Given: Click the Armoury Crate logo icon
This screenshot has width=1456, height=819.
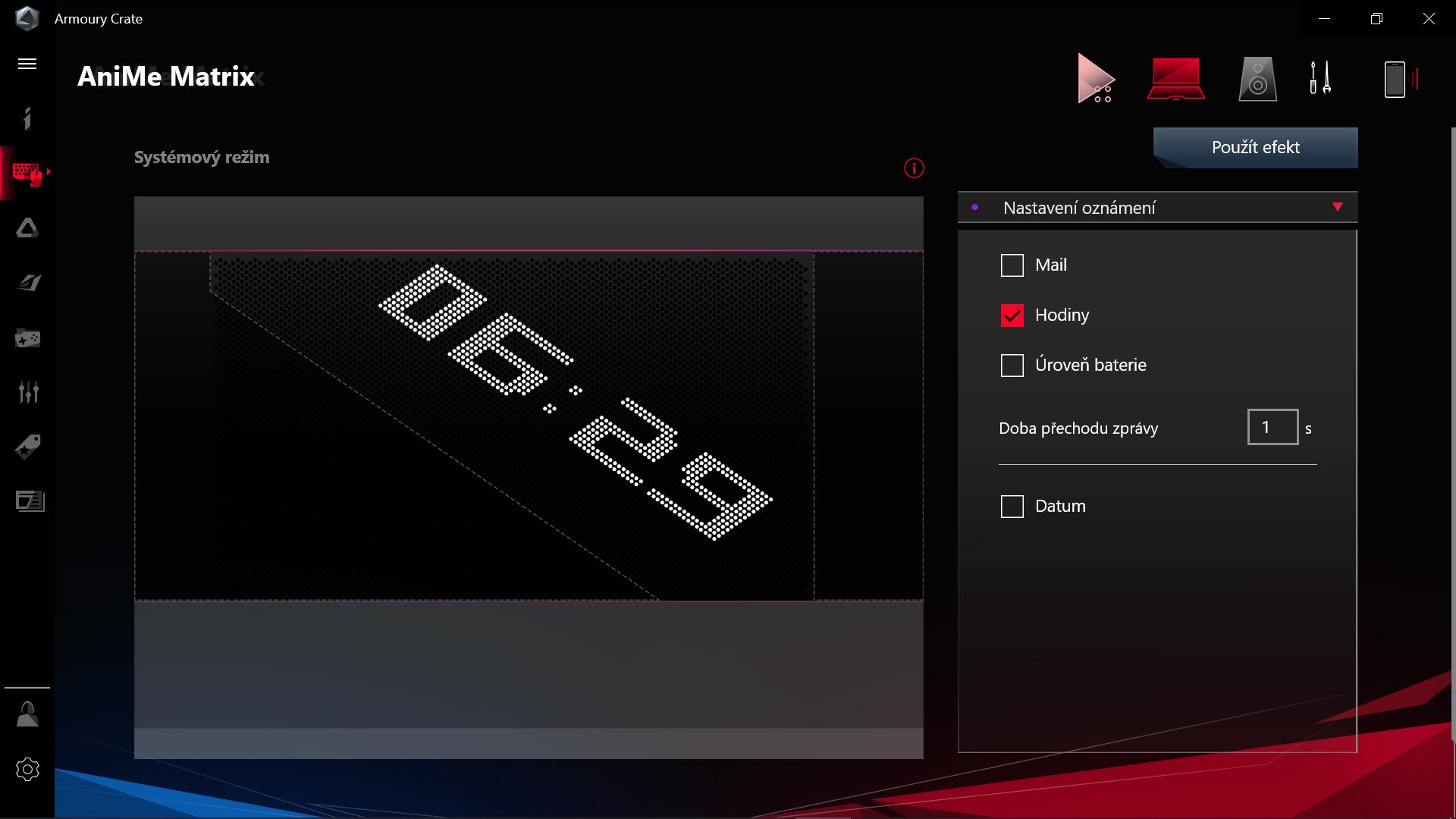Looking at the screenshot, I should point(27,18).
